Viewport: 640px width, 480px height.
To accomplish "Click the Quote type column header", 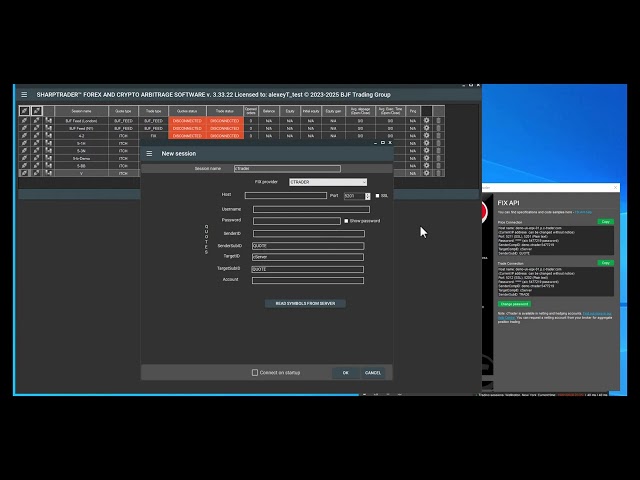I will (x=123, y=111).
